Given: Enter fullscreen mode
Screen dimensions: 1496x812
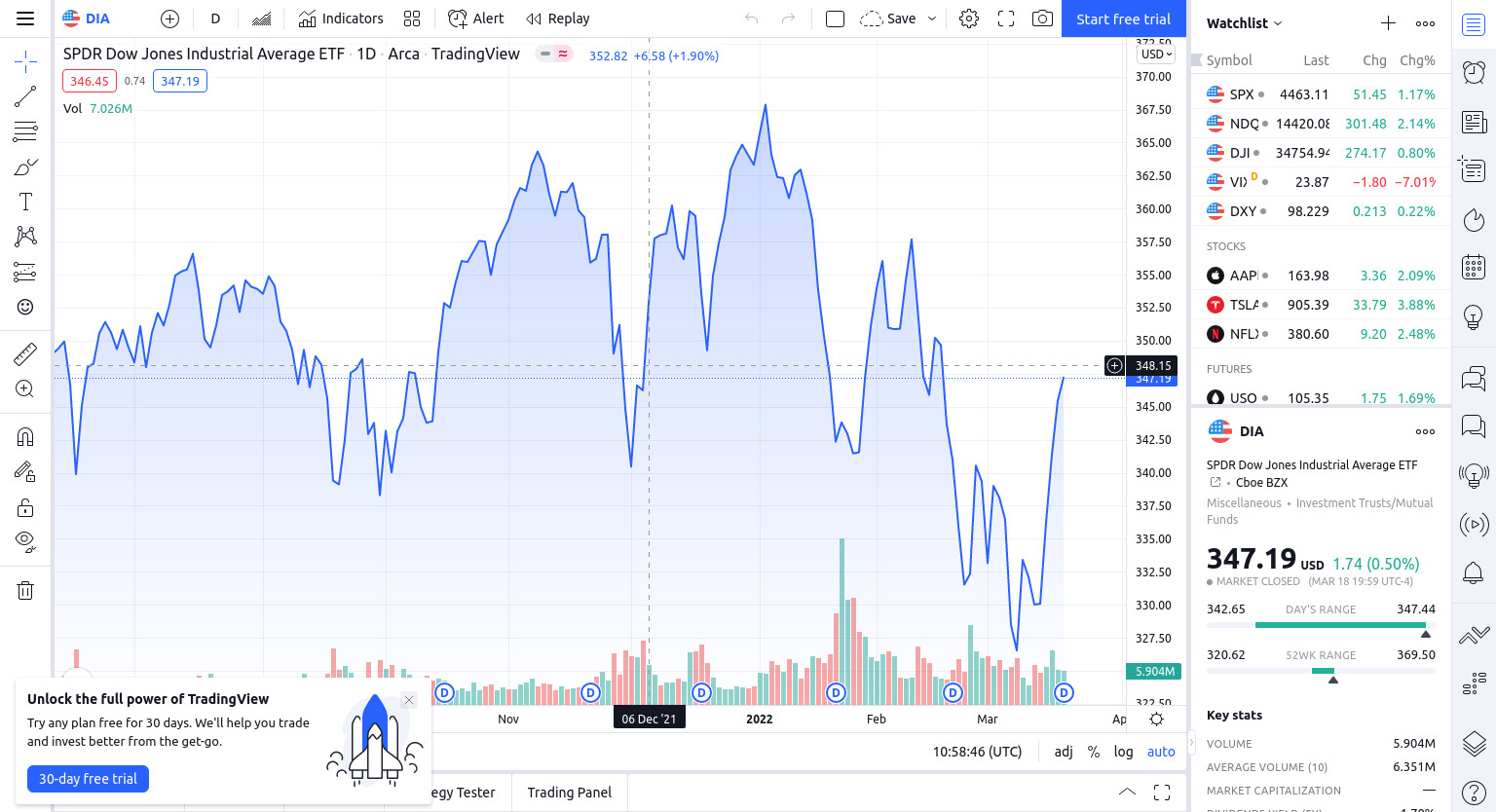Looking at the screenshot, I should (x=1006, y=18).
